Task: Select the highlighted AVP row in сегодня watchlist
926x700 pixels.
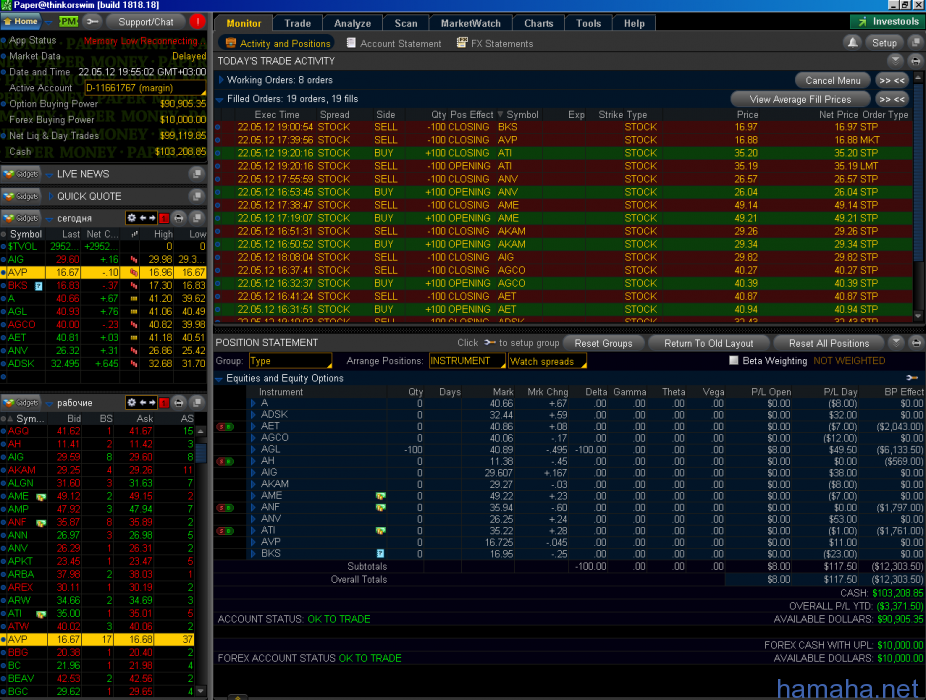Action: 103,272
